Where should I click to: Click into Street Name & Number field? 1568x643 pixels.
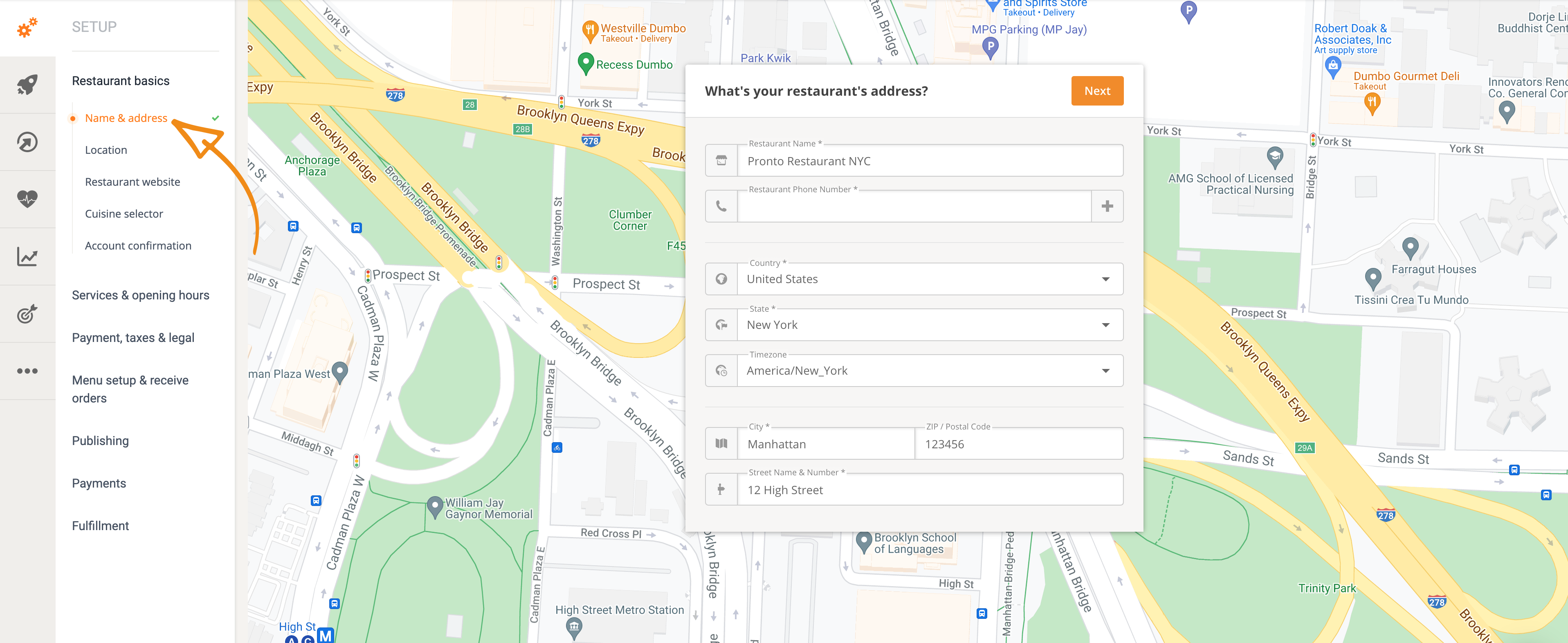[930, 490]
